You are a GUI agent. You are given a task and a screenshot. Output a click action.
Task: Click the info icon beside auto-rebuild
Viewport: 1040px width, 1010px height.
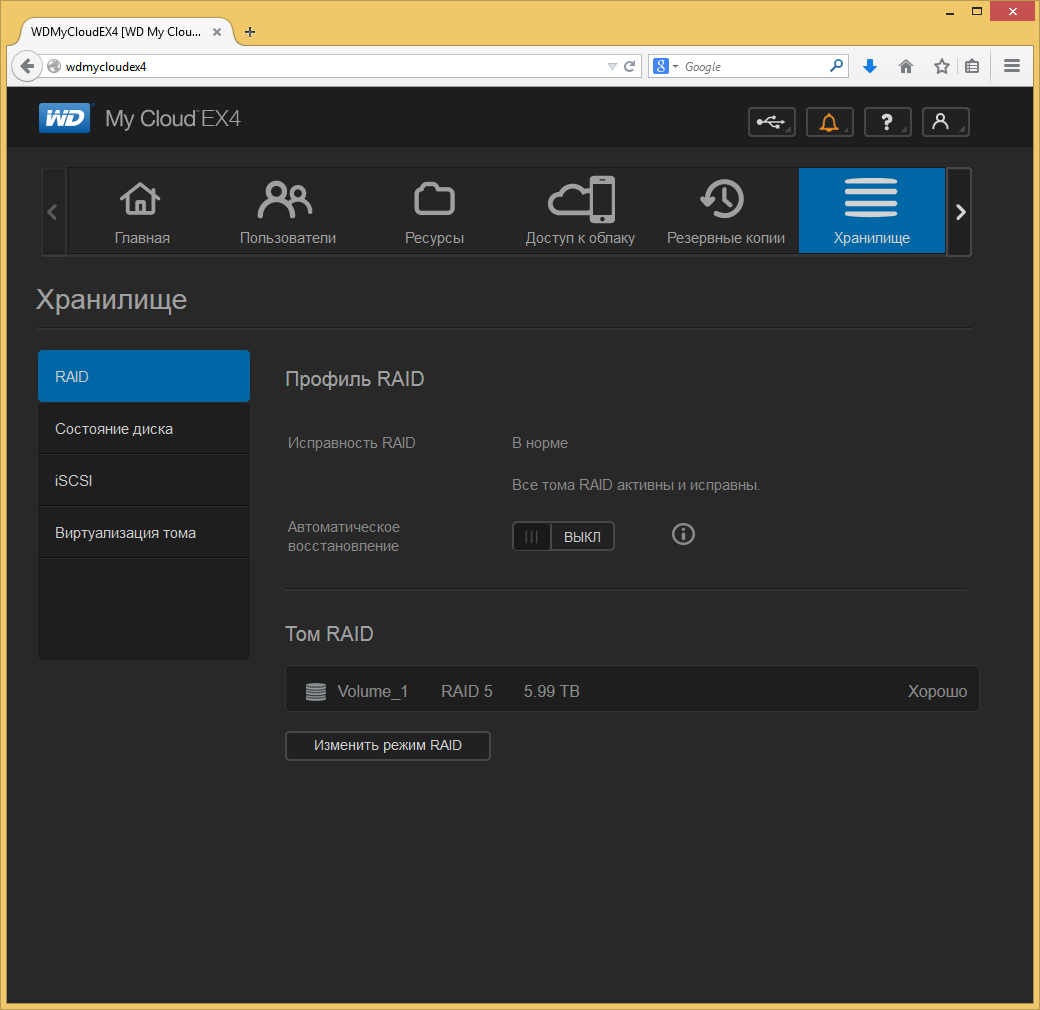(683, 534)
